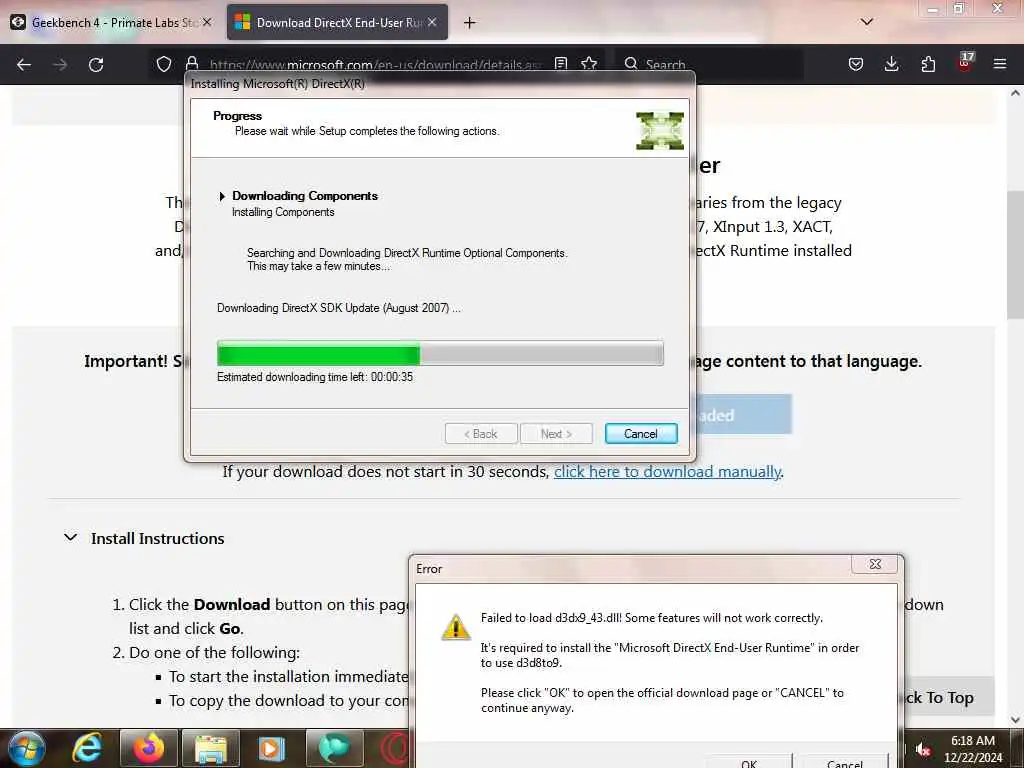
Task: Open the Firefox hamburger menu
Action: click(1000, 64)
